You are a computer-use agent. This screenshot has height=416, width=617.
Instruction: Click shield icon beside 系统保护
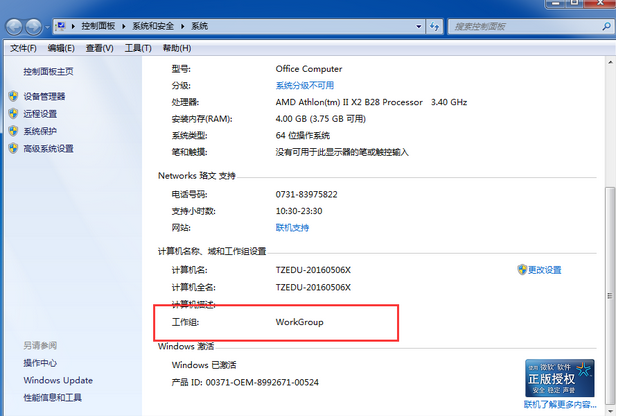click(x=13, y=131)
